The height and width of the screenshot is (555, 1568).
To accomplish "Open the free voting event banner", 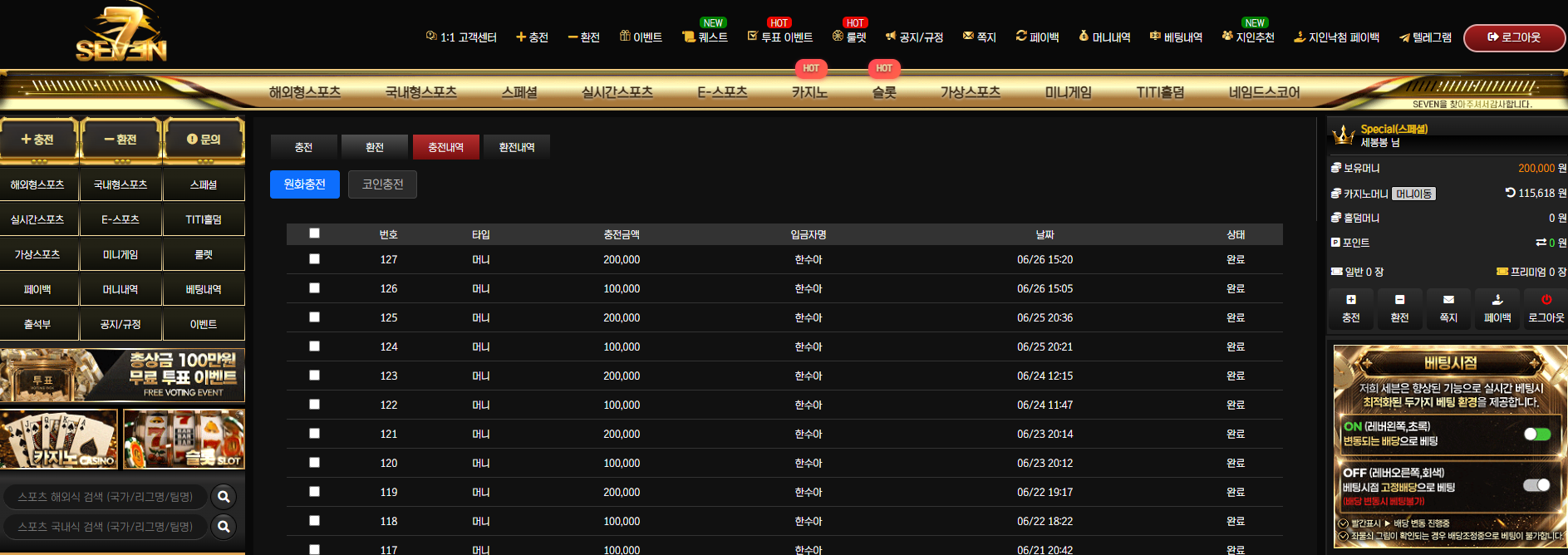I will point(122,376).
